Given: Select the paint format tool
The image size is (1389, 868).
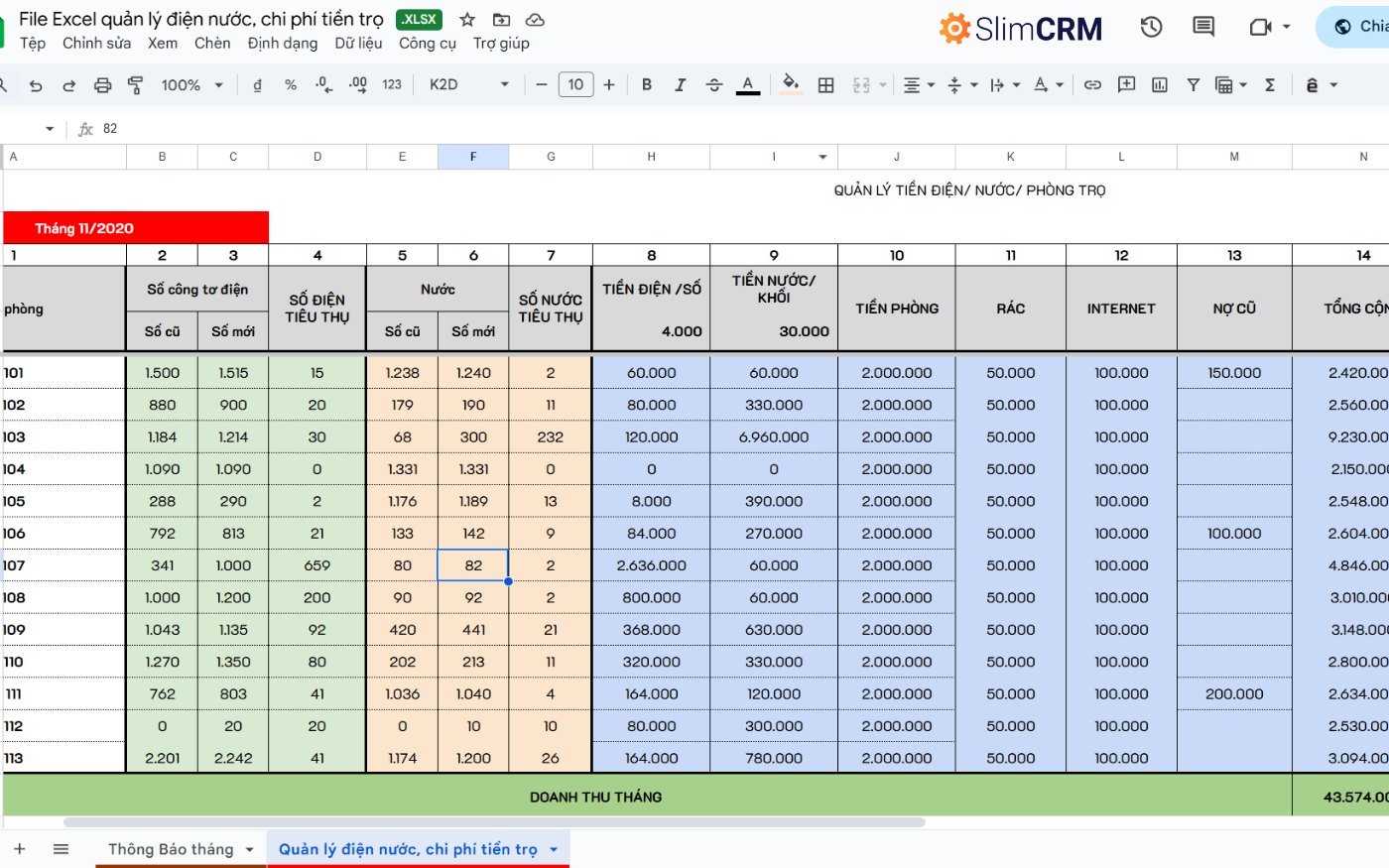Looking at the screenshot, I should coord(134,84).
